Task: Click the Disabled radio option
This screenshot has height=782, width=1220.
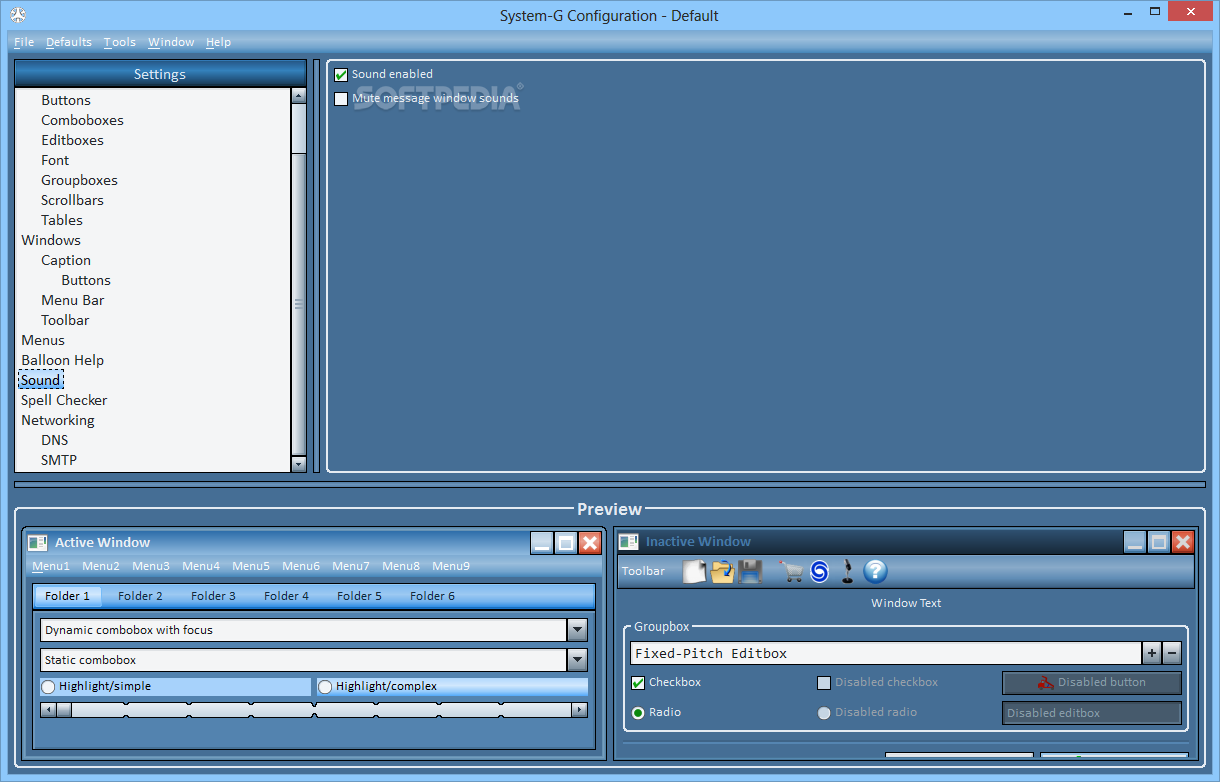Action: point(824,713)
